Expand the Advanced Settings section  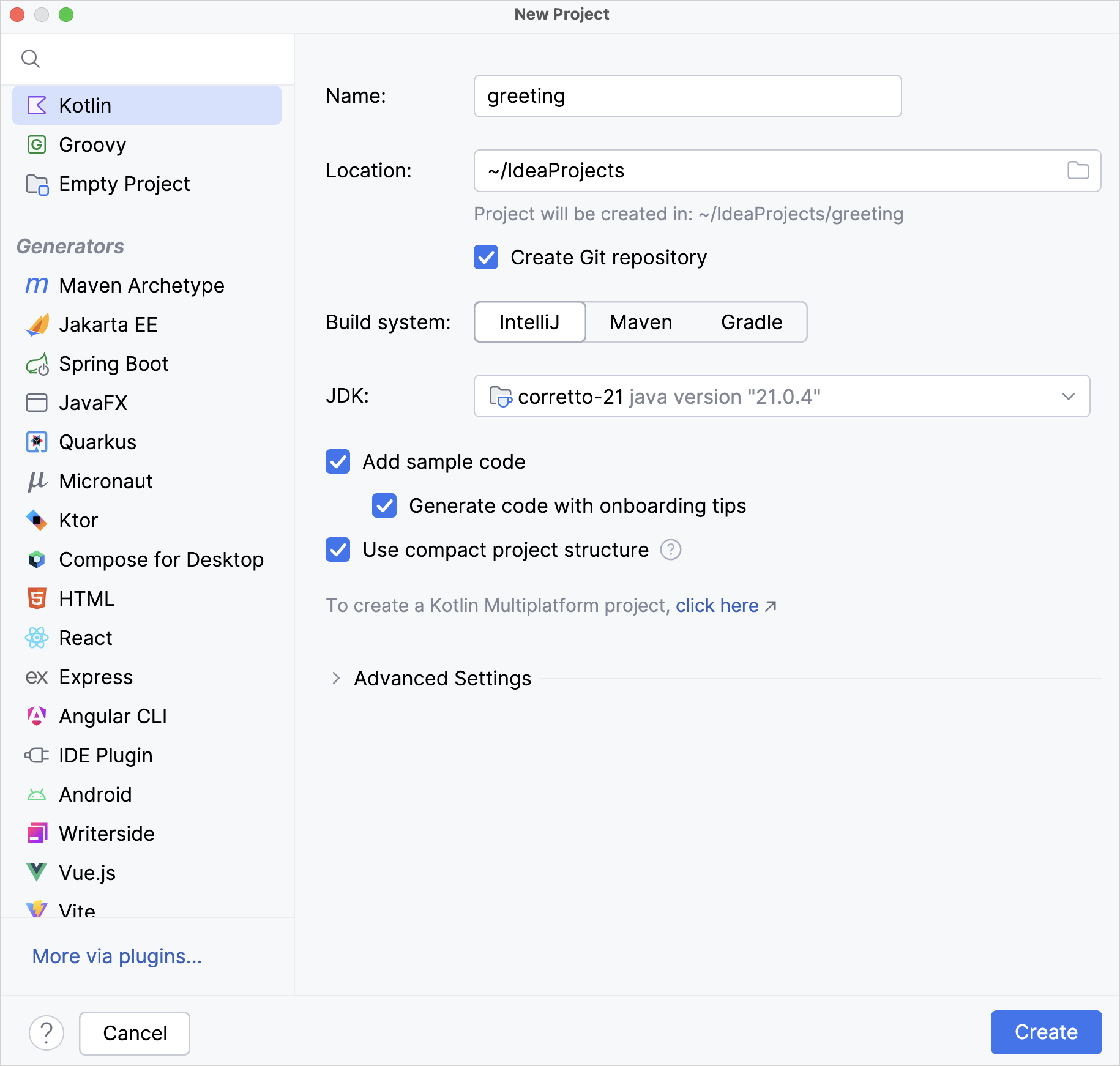point(442,678)
